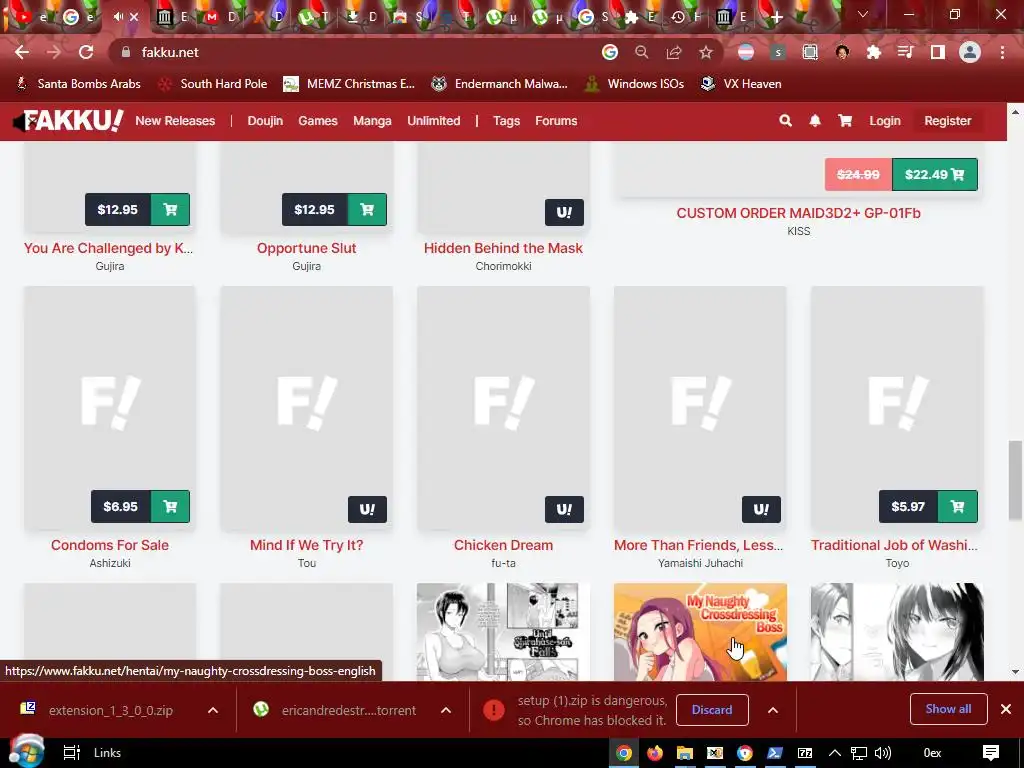Open the Unlimited section
The width and height of the screenshot is (1024, 768).
coord(434,121)
